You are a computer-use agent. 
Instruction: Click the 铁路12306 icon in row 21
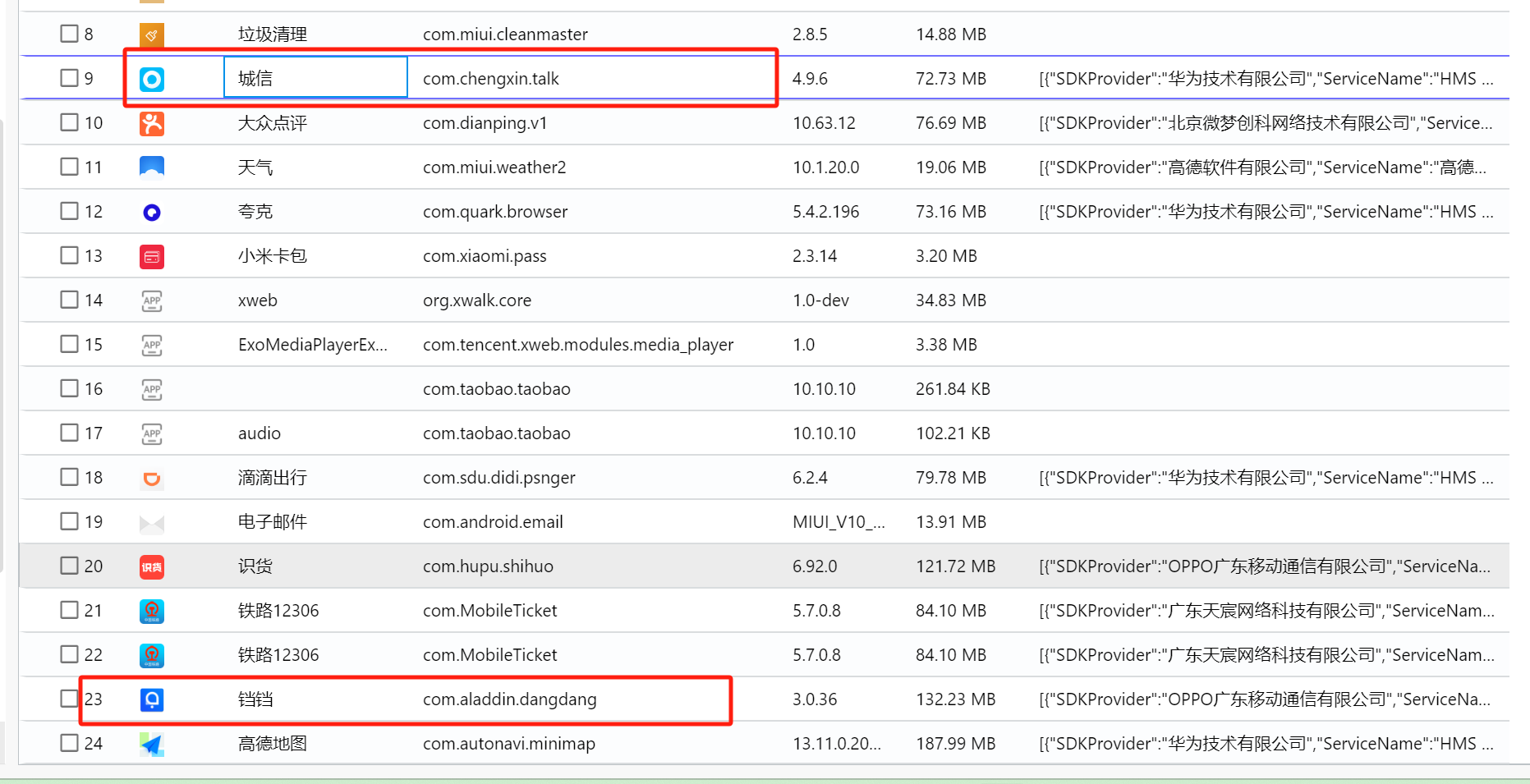(152, 611)
